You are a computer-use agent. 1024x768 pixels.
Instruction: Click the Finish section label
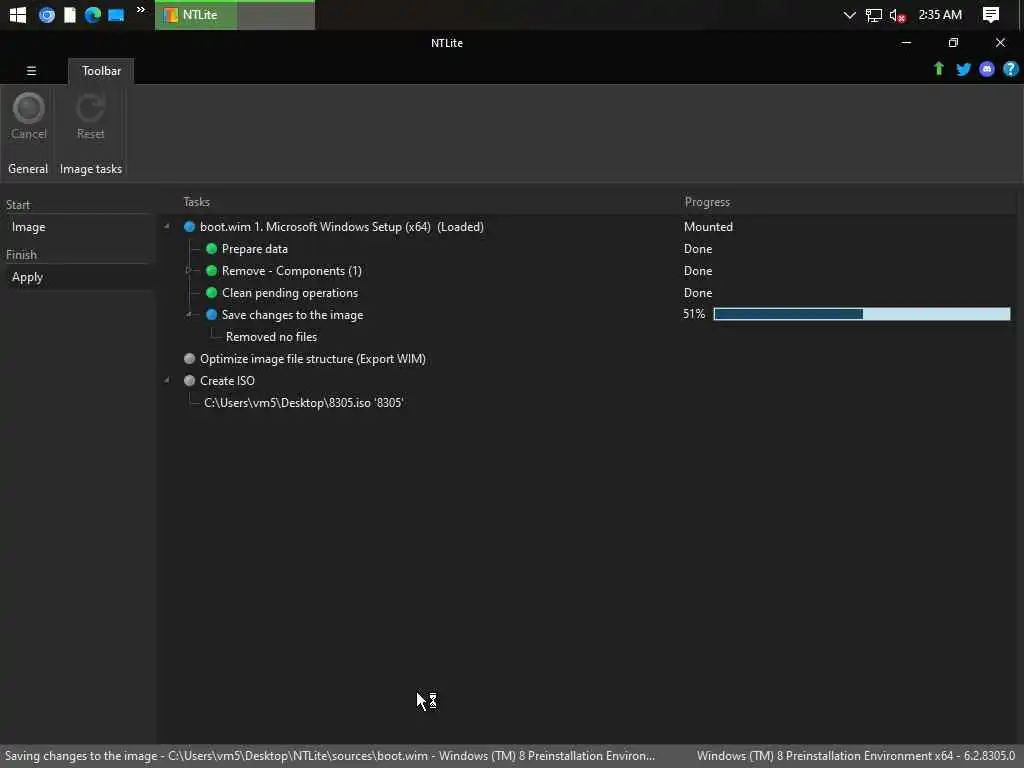point(21,255)
